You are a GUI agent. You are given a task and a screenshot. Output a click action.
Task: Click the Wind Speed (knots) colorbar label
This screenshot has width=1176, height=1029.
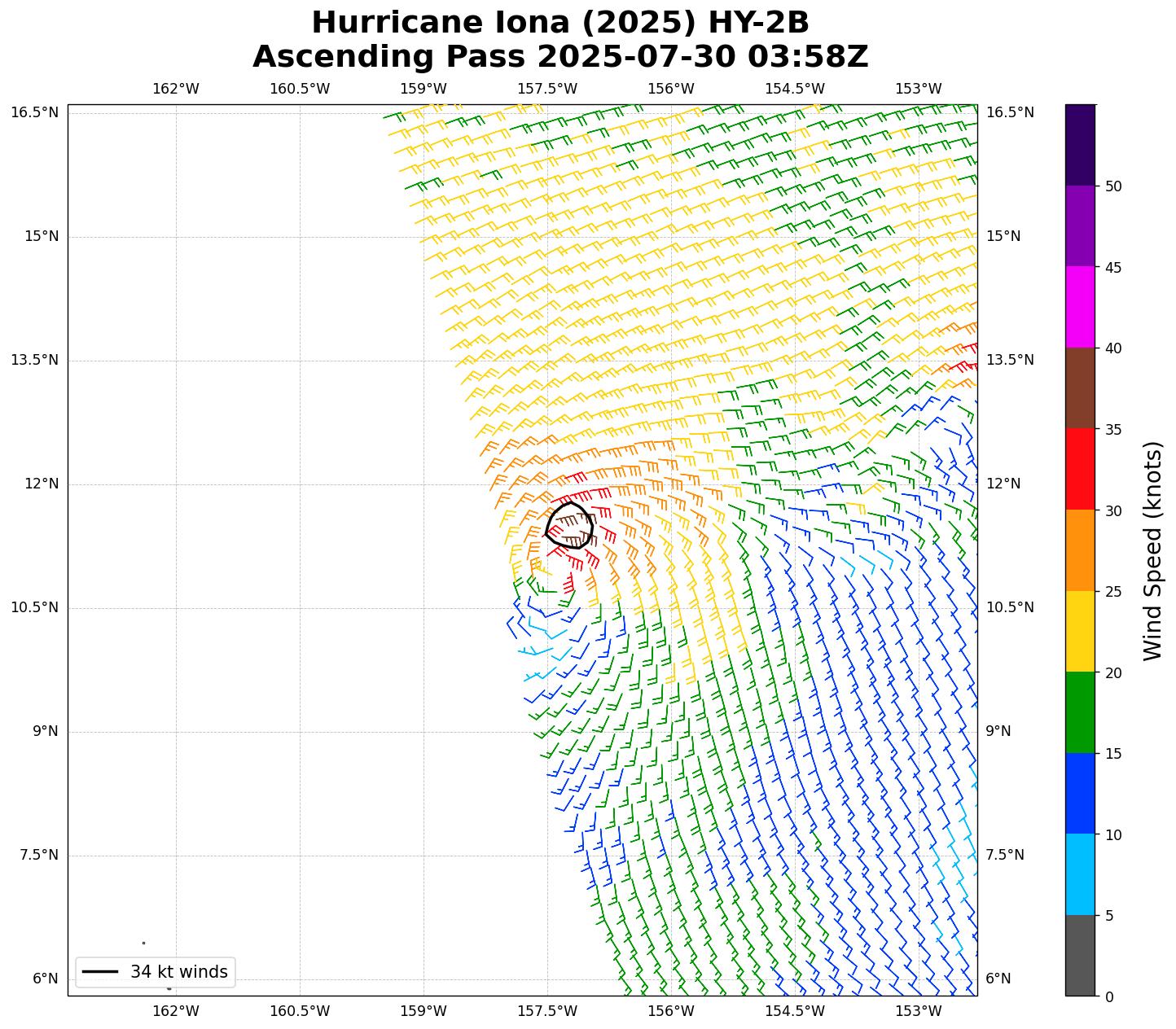tap(1152, 550)
